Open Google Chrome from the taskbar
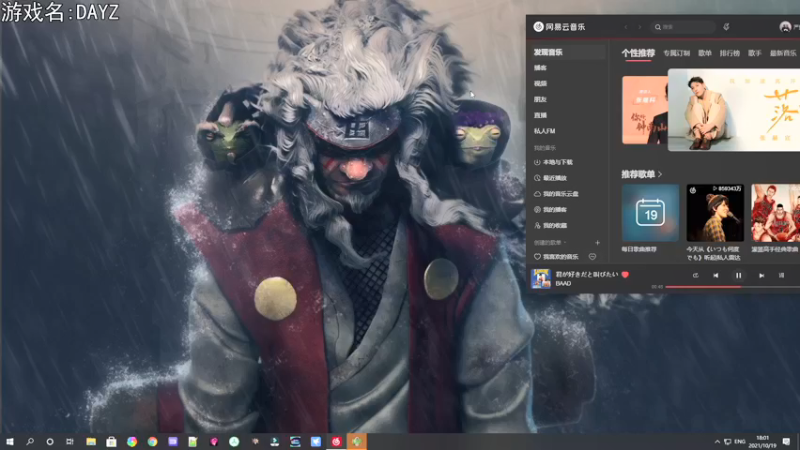Viewport: 800px width, 450px height. [x=152, y=442]
